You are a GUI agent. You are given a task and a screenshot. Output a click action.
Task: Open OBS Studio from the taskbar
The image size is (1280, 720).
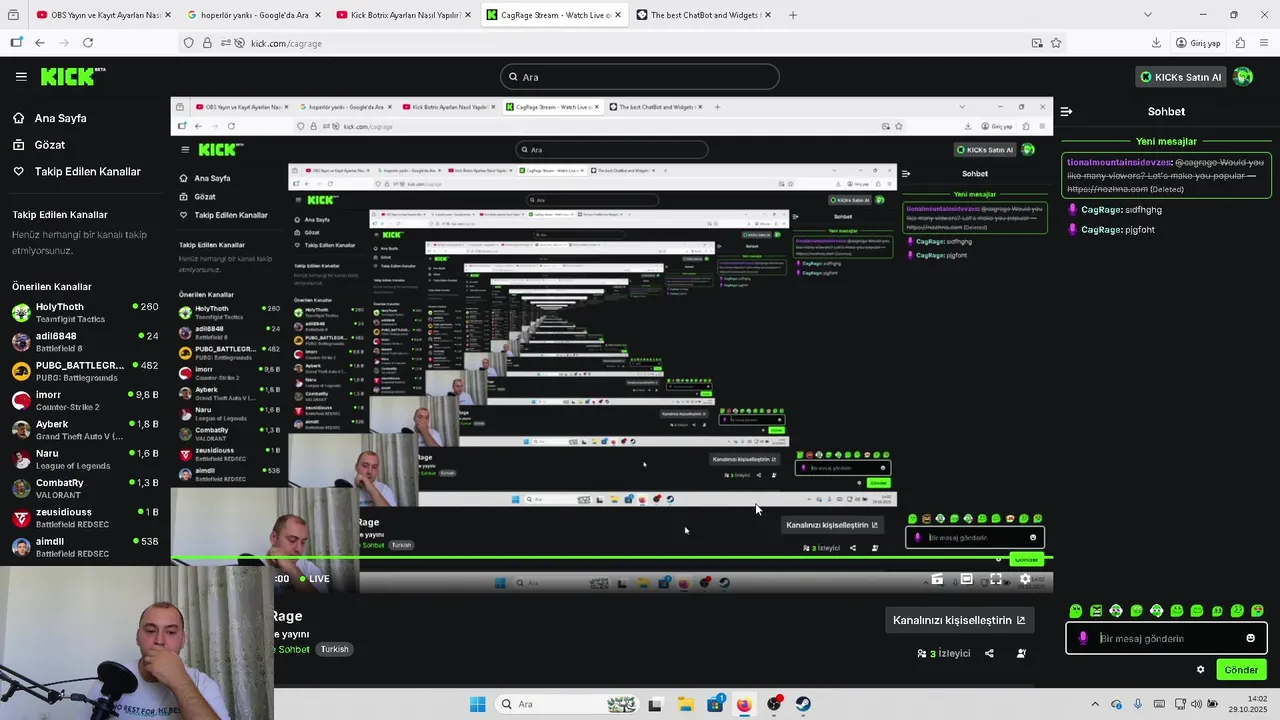(x=774, y=704)
